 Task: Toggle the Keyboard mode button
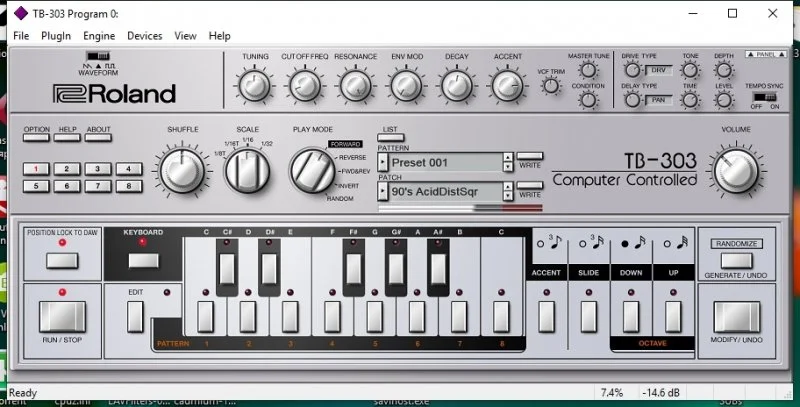(143, 261)
